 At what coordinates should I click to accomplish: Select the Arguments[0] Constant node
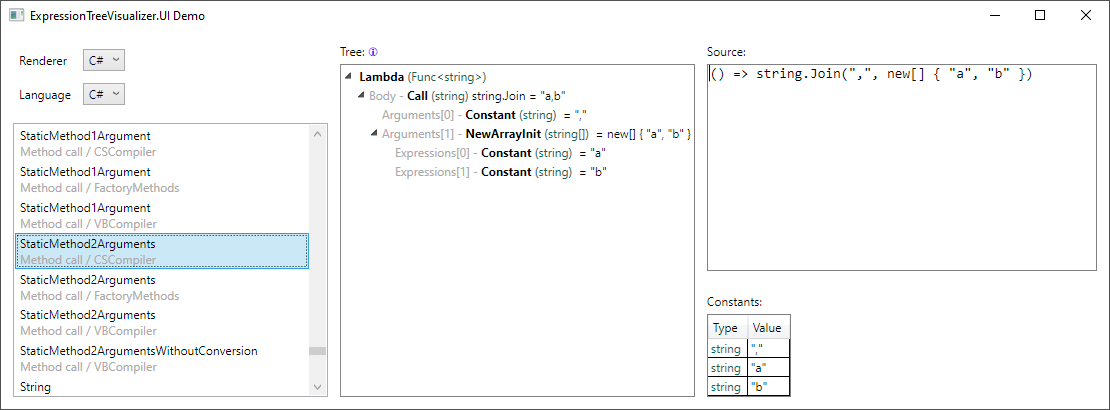485,115
